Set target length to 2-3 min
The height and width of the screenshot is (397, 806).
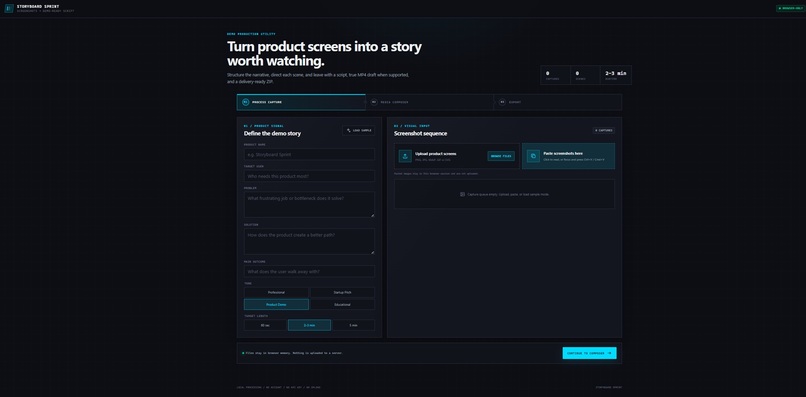[309, 325]
